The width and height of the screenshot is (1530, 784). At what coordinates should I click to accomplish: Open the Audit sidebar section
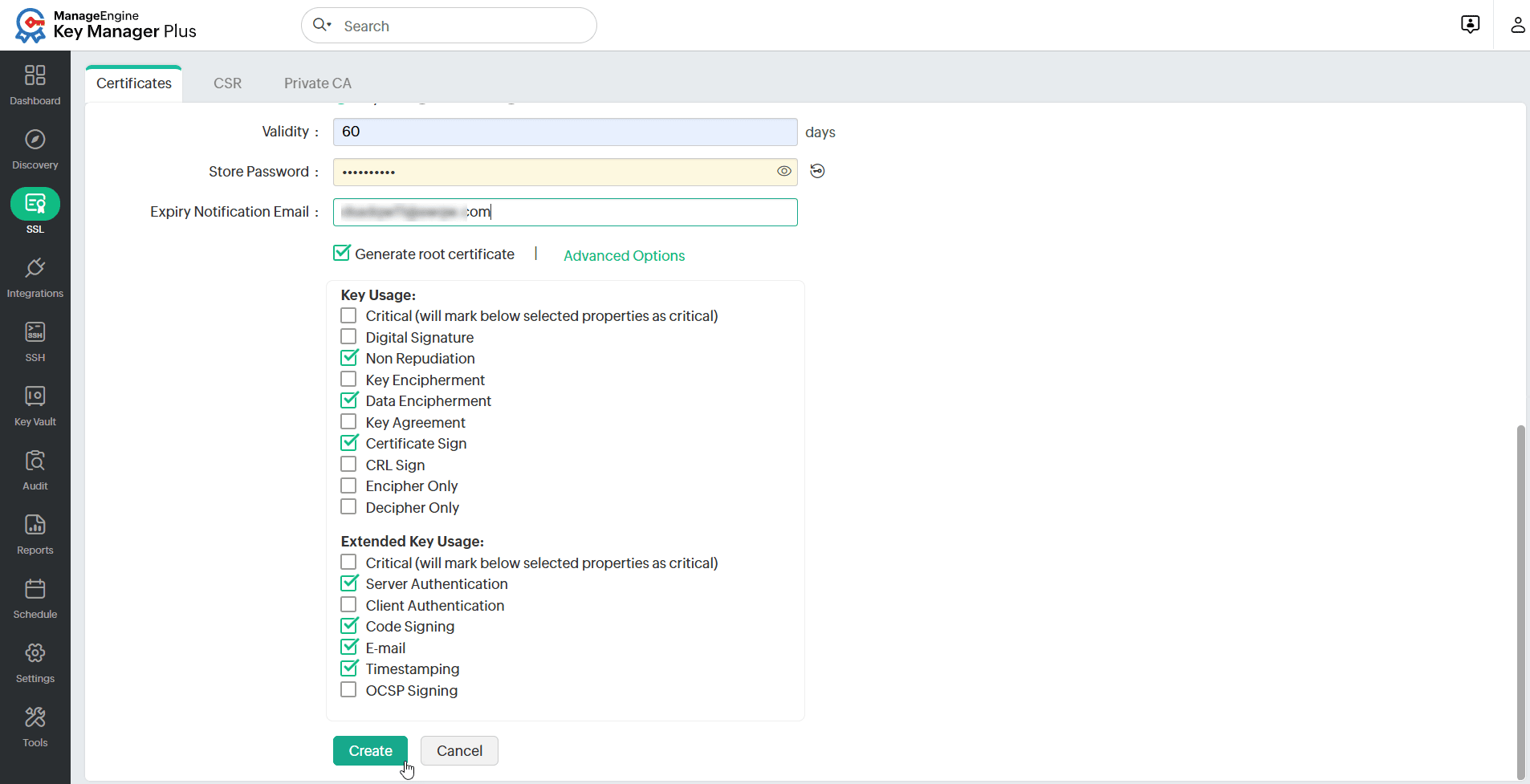click(35, 469)
